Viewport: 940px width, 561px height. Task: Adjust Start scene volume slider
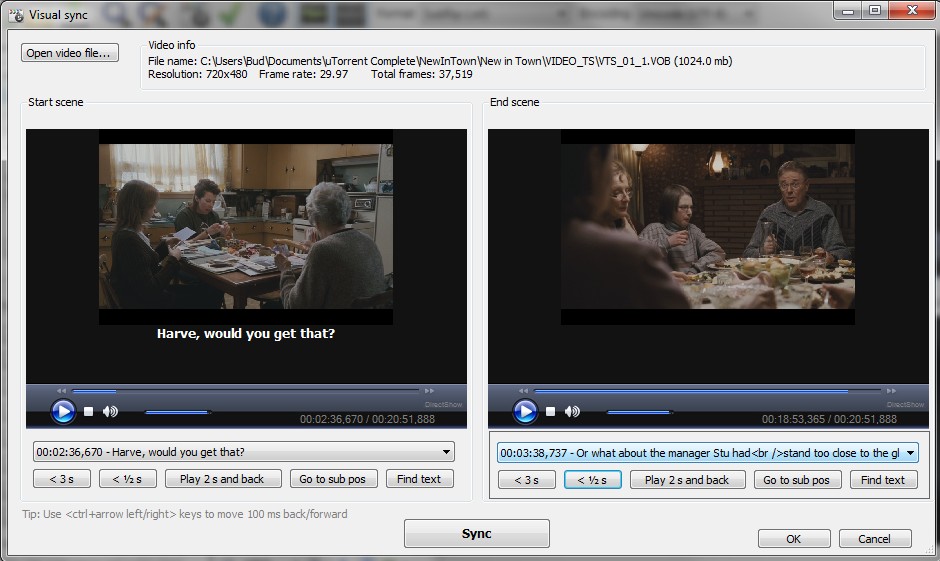coord(177,412)
